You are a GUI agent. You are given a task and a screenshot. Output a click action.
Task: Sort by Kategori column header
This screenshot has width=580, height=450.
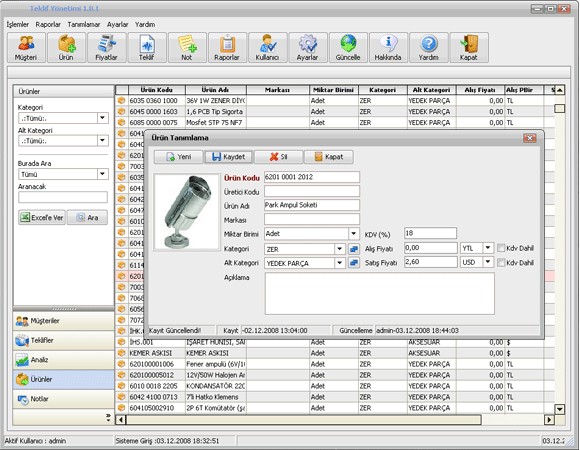pyautogui.click(x=382, y=90)
